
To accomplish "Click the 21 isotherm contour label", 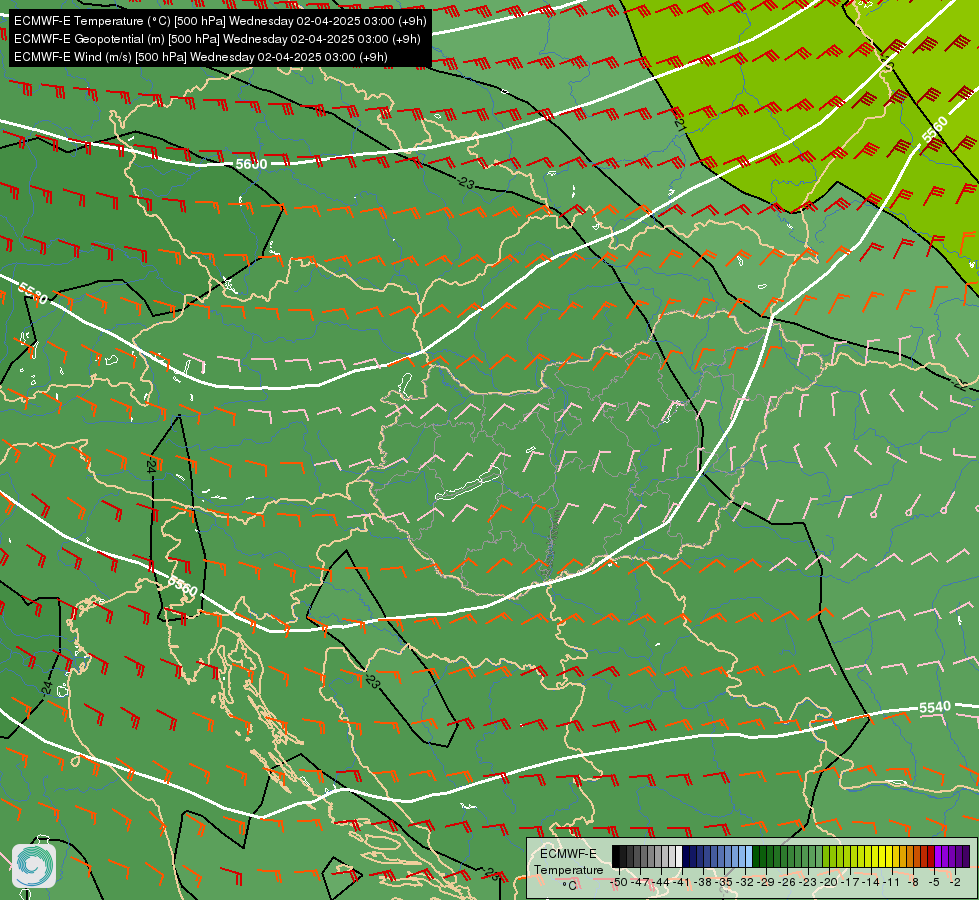I will (x=680, y=126).
